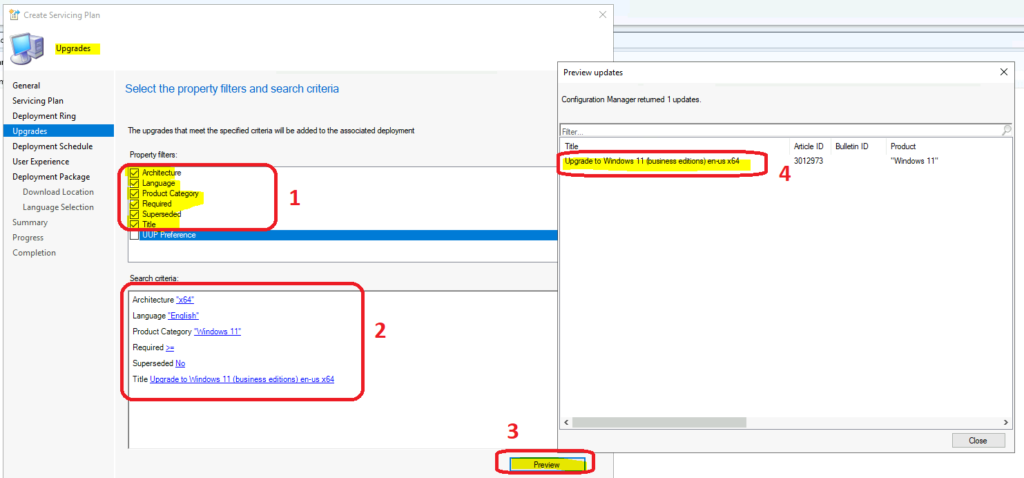The width and height of the screenshot is (1024, 478).
Task: Uncheck the Architecture property filter
Action: click(135, 173)
